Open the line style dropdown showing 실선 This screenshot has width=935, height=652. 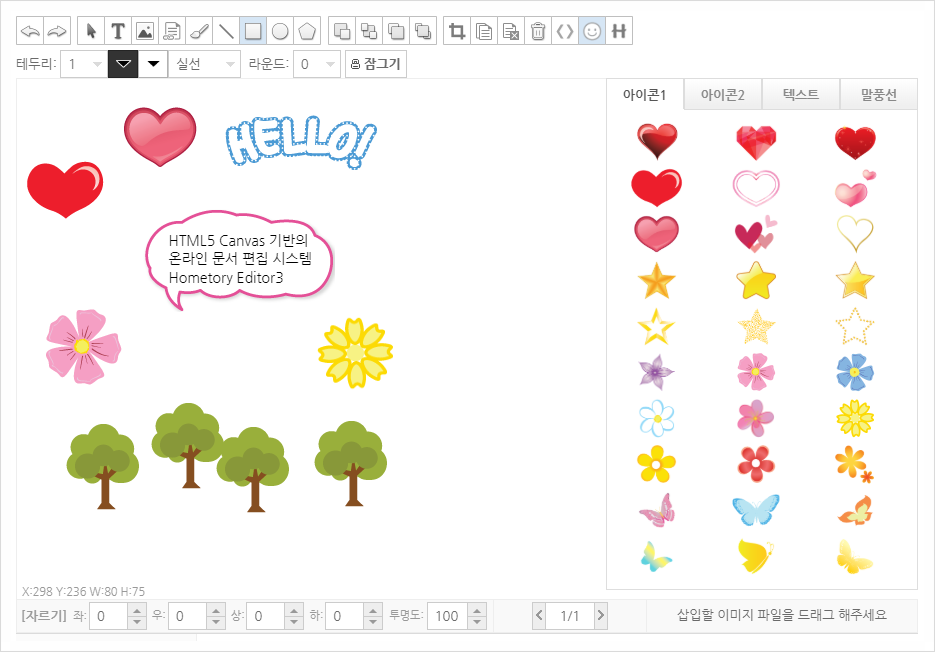pos(205,64)
